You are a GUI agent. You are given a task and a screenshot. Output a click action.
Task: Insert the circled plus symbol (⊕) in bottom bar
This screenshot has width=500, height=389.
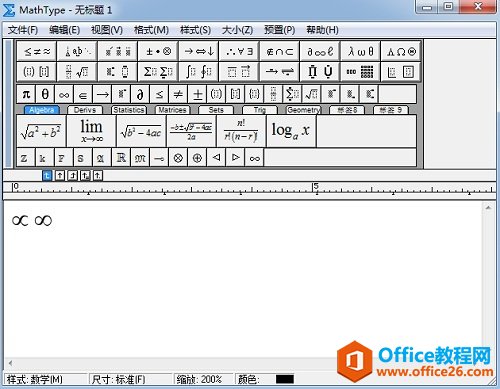point(197,158)
